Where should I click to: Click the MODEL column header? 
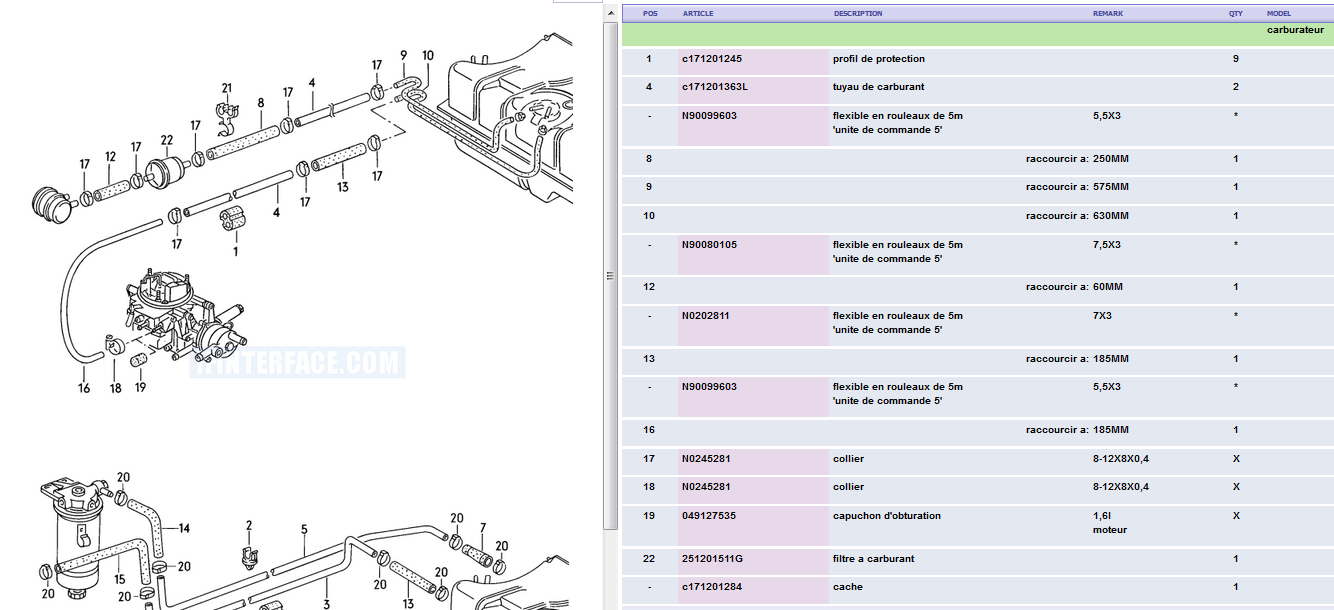pyautogui.click(x=1279, y=14)
